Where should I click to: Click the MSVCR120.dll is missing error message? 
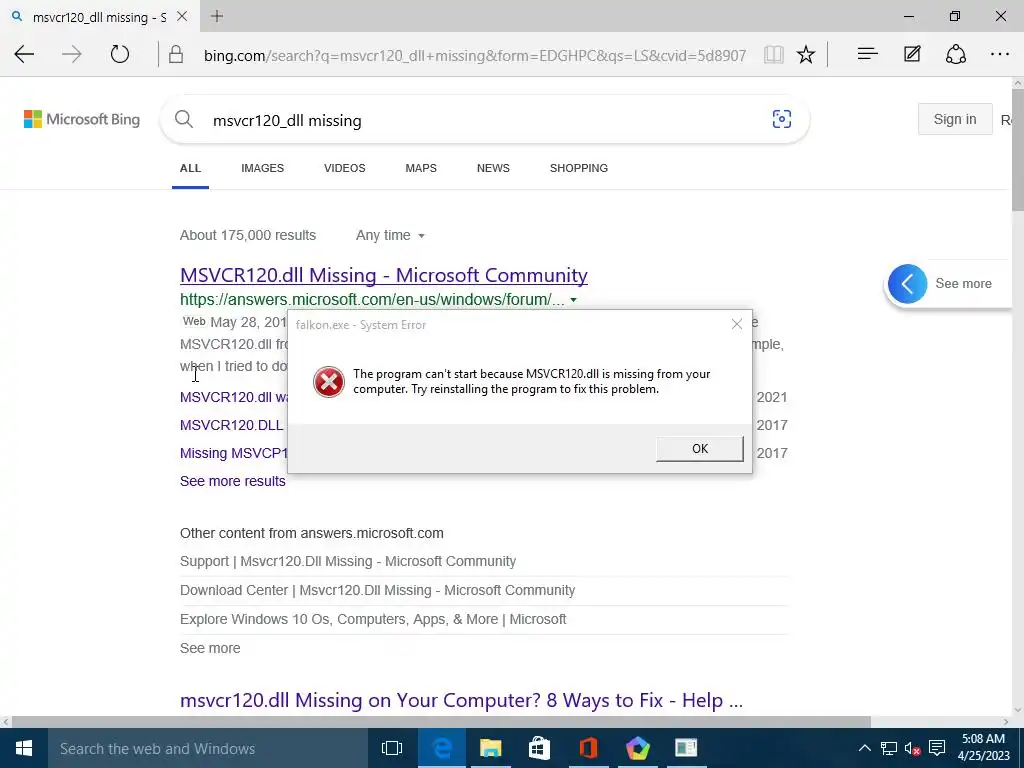532,381
